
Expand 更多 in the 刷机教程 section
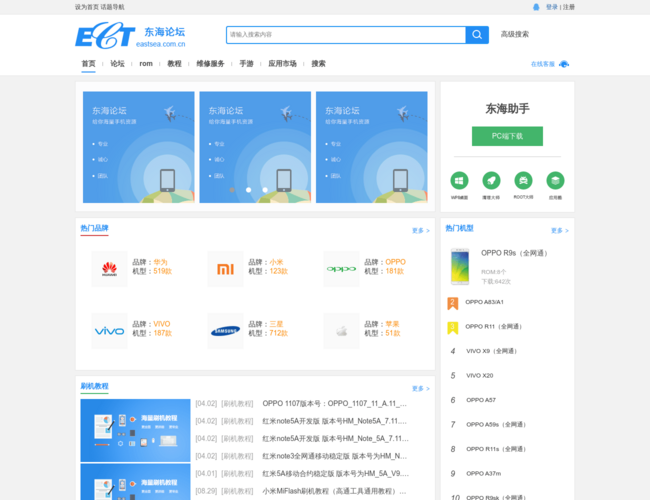(x=420, y=388)
